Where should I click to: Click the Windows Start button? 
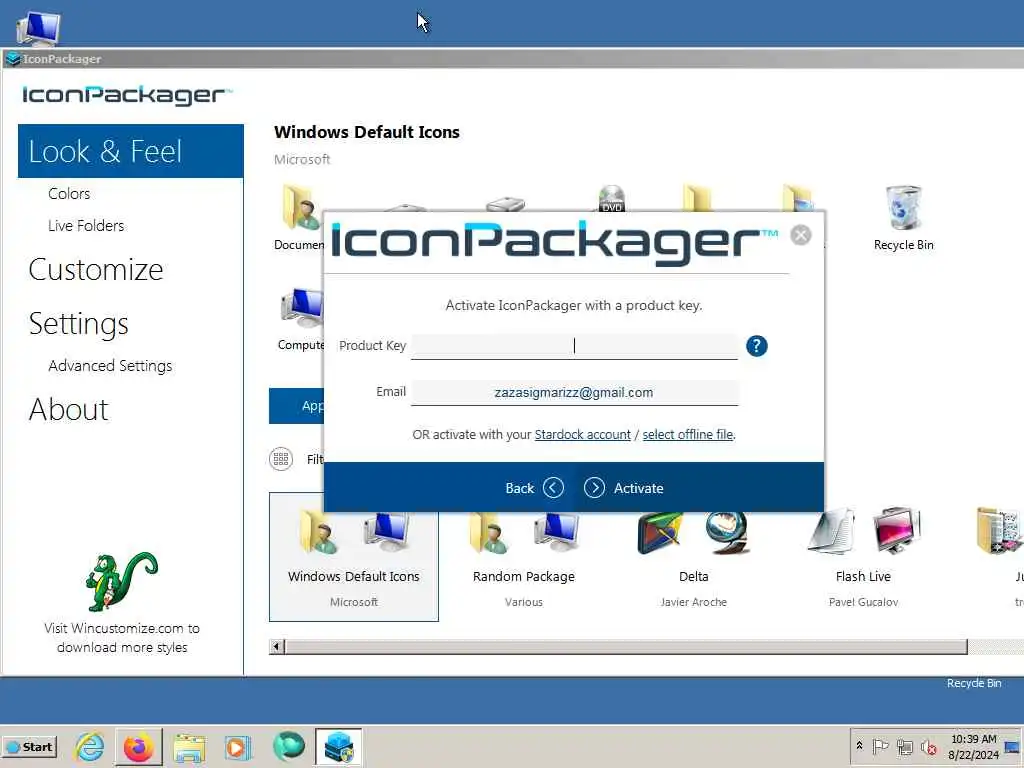click(30, 746)
